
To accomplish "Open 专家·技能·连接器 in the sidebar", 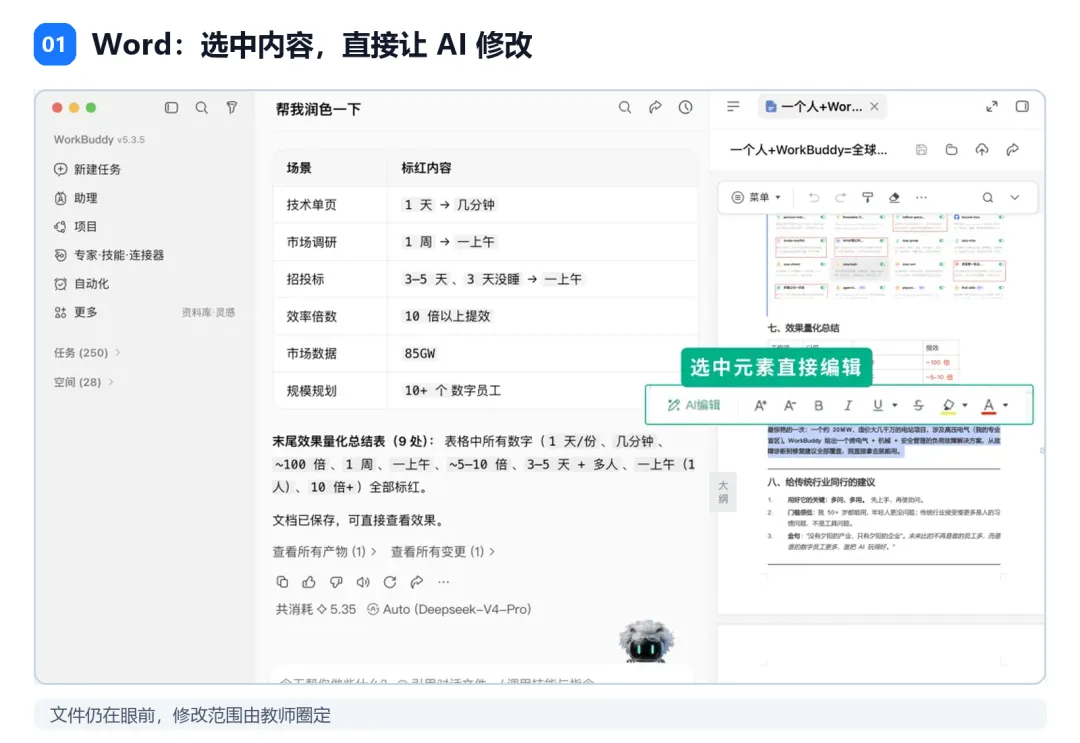I will pyautogui.click(x=110, y=255).
